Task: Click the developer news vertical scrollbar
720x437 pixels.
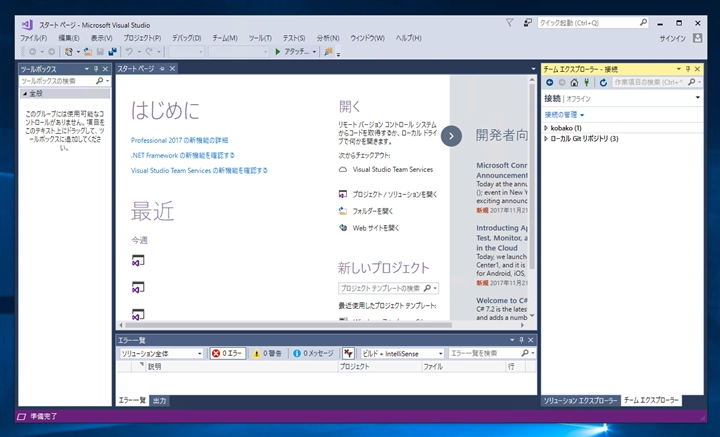Action: [x=532, y=174]
